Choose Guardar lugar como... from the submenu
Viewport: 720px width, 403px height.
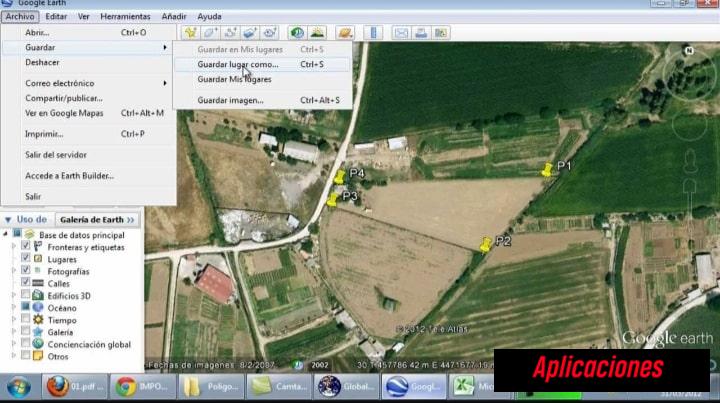tap(262, 64)
